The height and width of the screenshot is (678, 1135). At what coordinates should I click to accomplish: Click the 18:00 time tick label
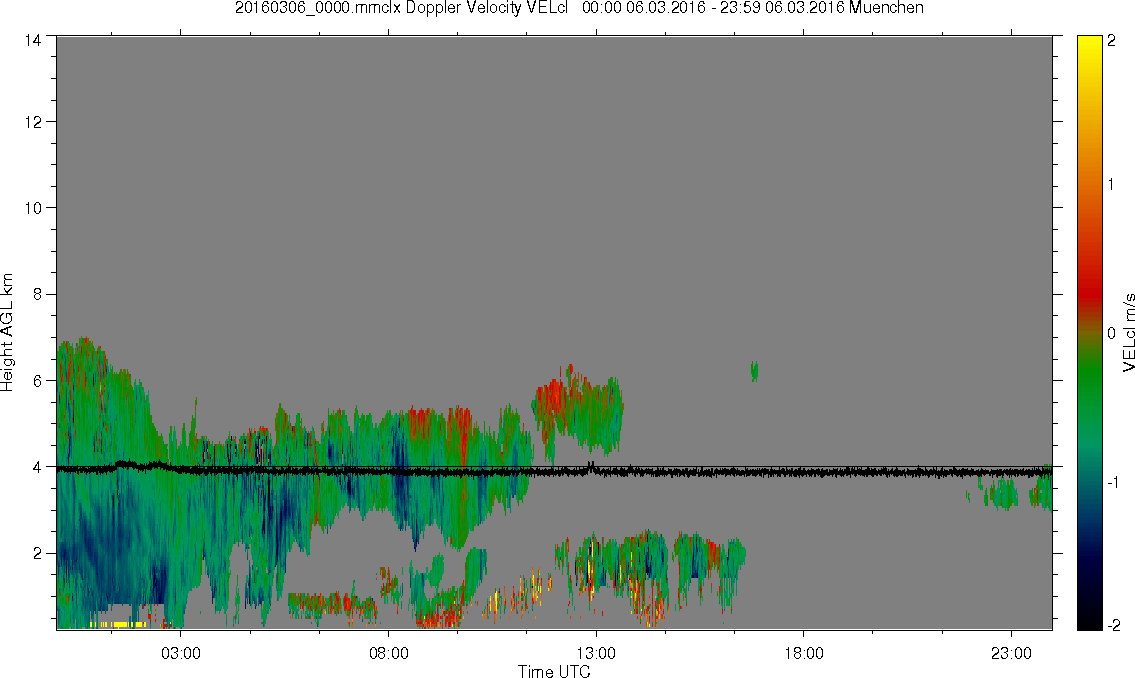pos(803,653)
